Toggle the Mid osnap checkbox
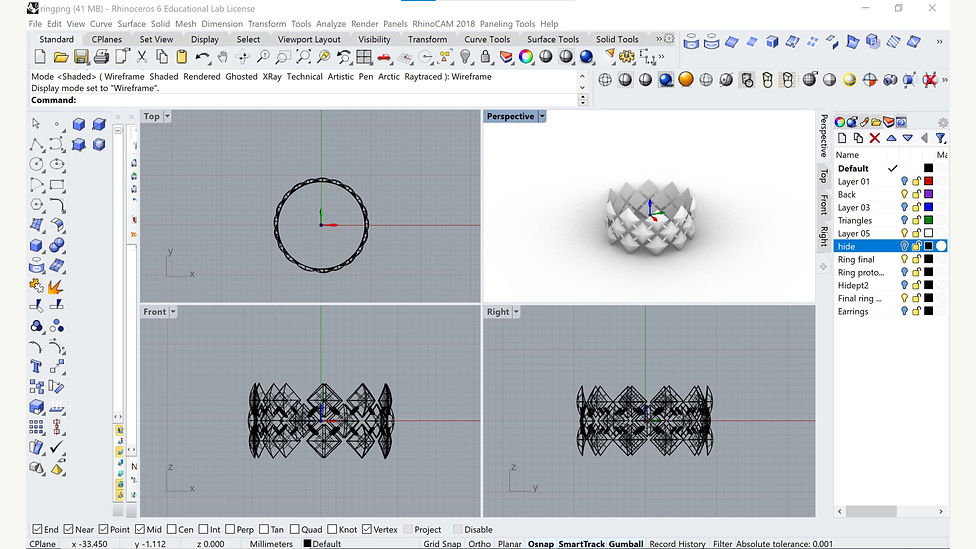This screenshot has height=549, width=976. (x=140, y=529)
